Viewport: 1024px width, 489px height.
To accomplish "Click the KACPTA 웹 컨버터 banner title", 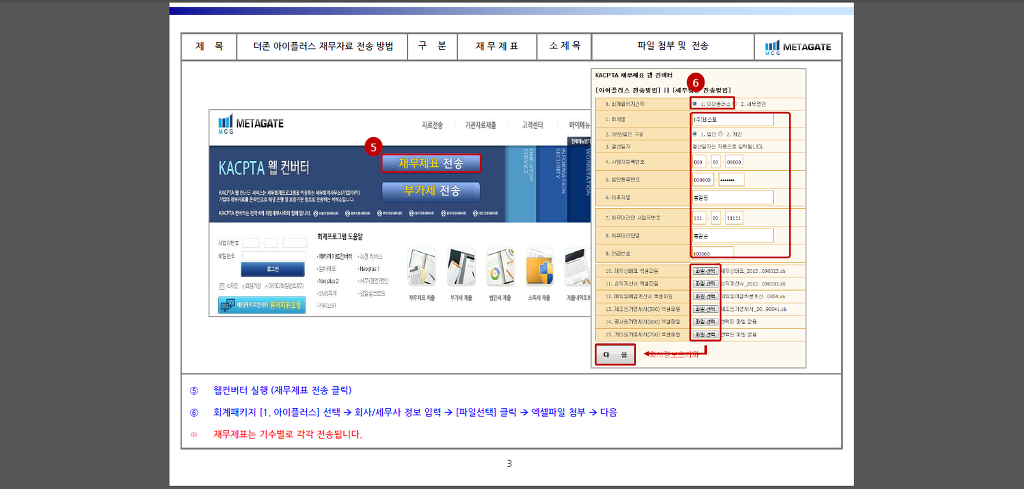I will [264, 168].
